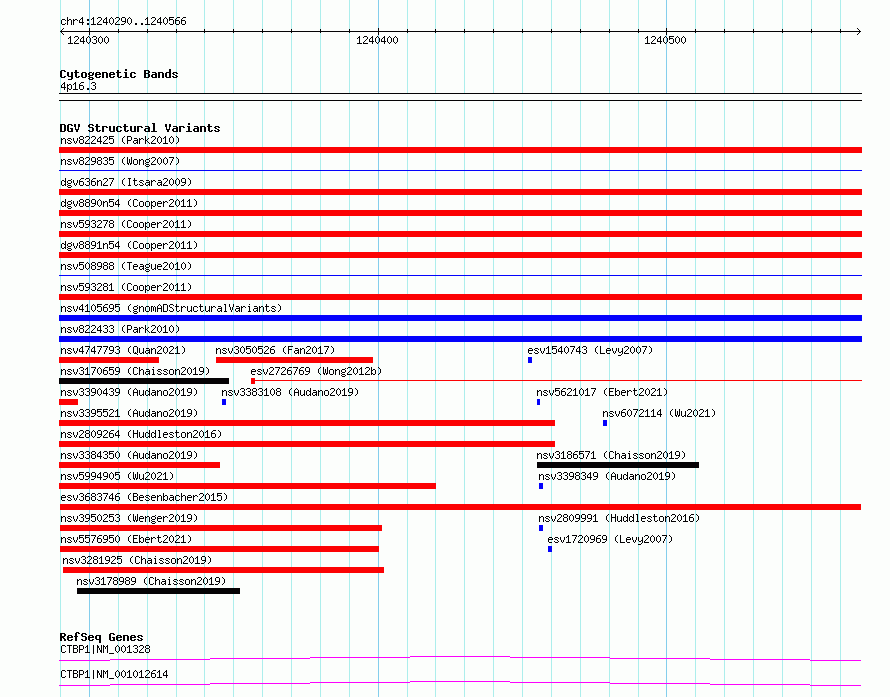This screenshot has width=890, height=697.
Task: Click the 1240500 ruler position label
Action: [x=665, y=40]
